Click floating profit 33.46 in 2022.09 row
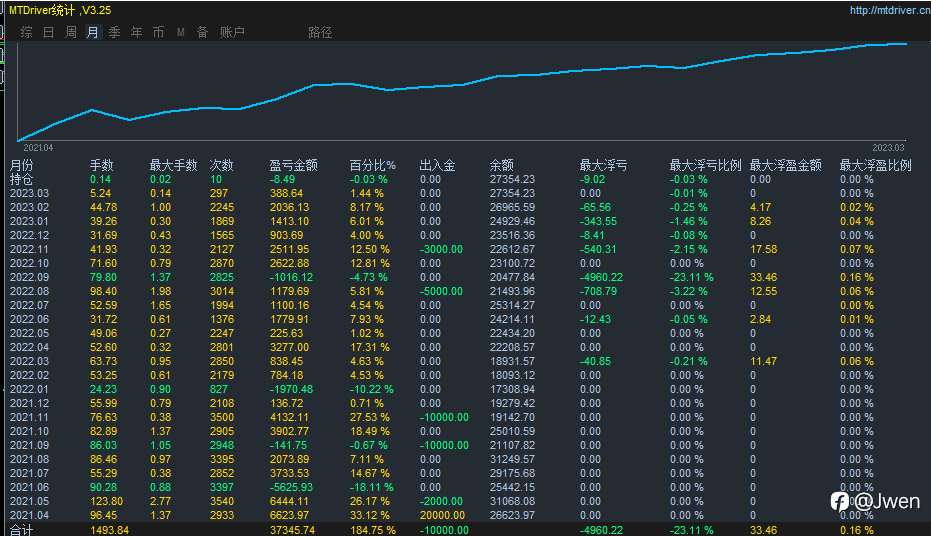This screenshot has width=931, height=536. tap(764, 277)
